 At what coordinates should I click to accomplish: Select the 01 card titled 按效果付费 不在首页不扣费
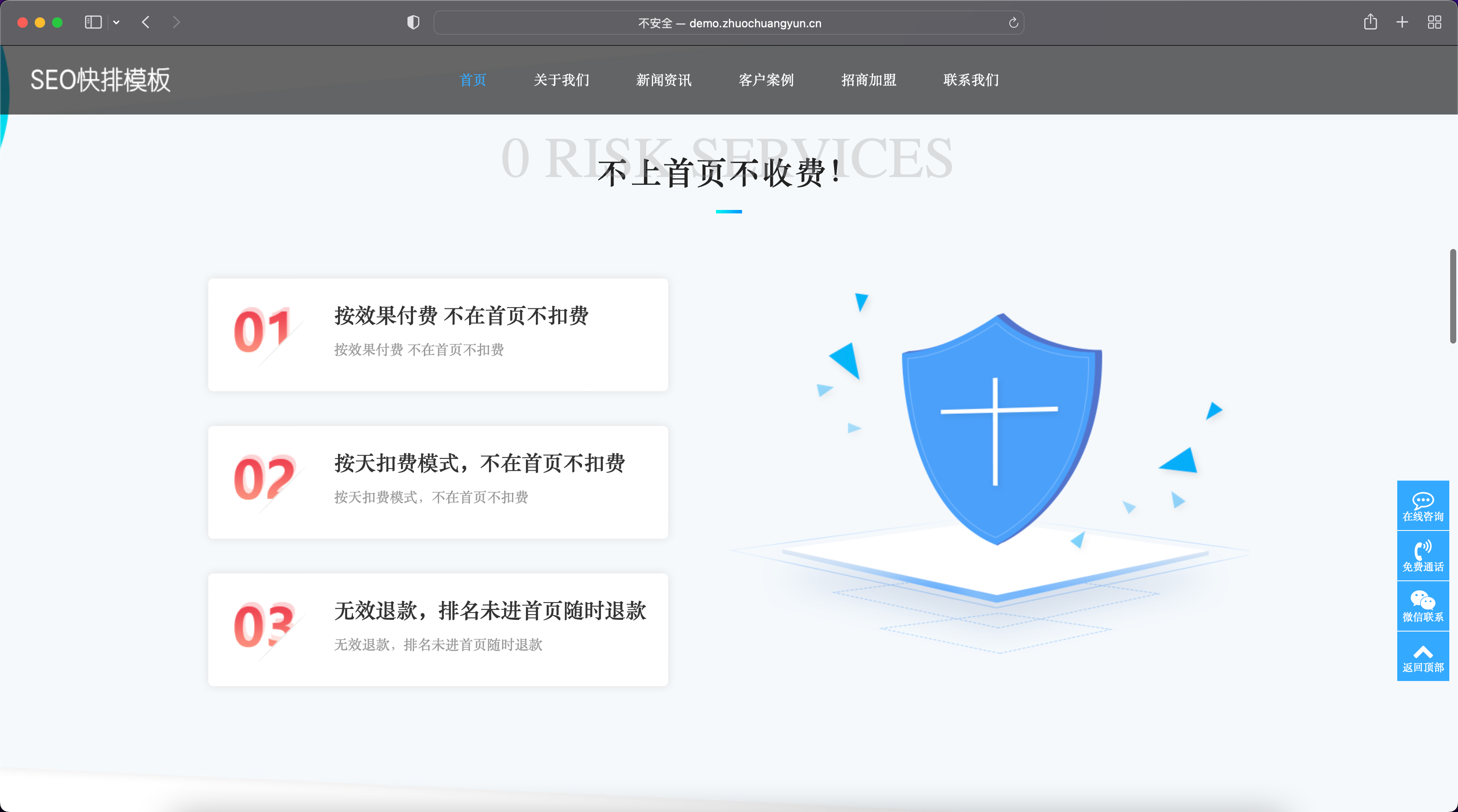pyautogui.click(x=438, y=334)
